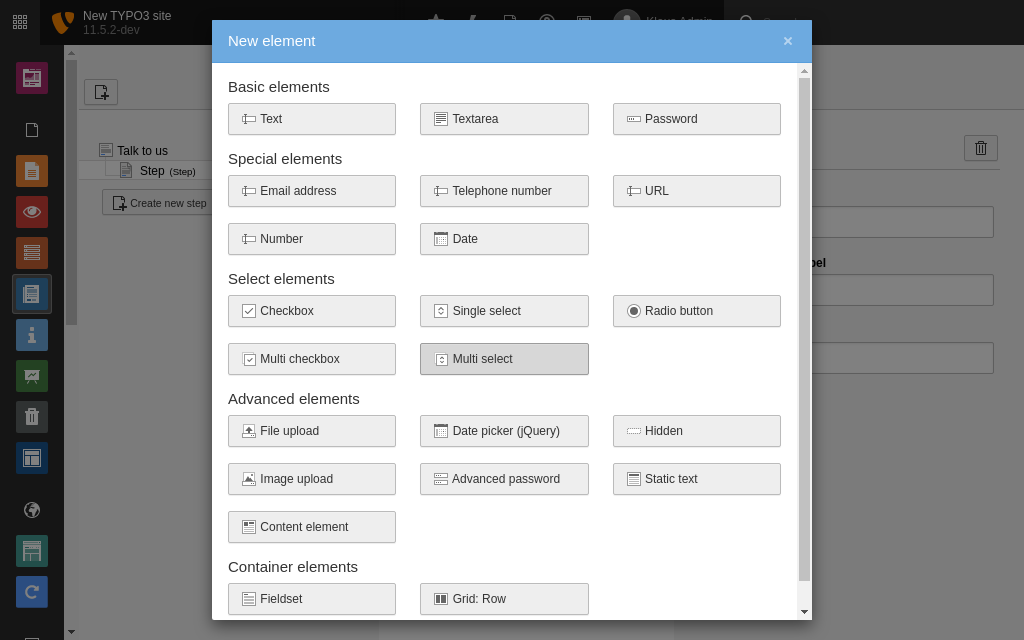
Task: Click the Image upload element icon
Action: [249, 479]
